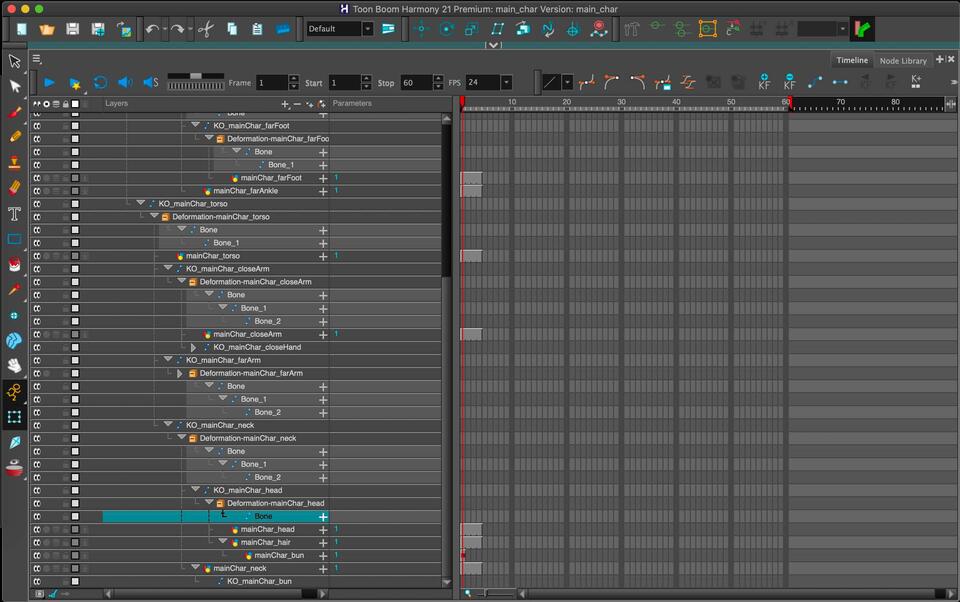Toggle the Loop playback button
The width and height of the screenshot is (960, 602).
[x=100, y=83]
